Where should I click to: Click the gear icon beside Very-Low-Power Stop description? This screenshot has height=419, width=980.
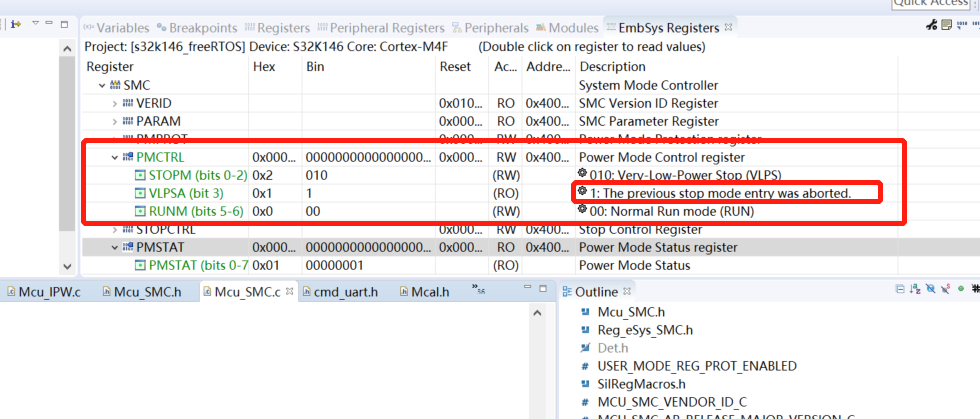(583, 173)
